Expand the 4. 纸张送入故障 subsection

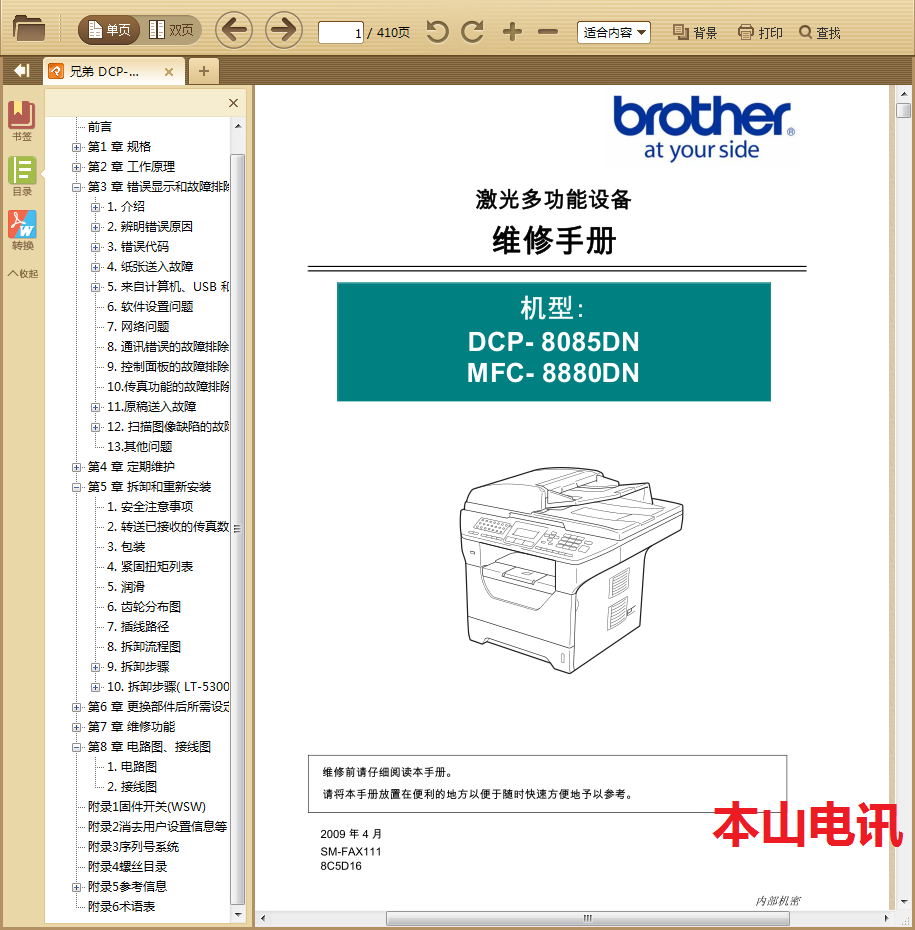coord(95,267)
